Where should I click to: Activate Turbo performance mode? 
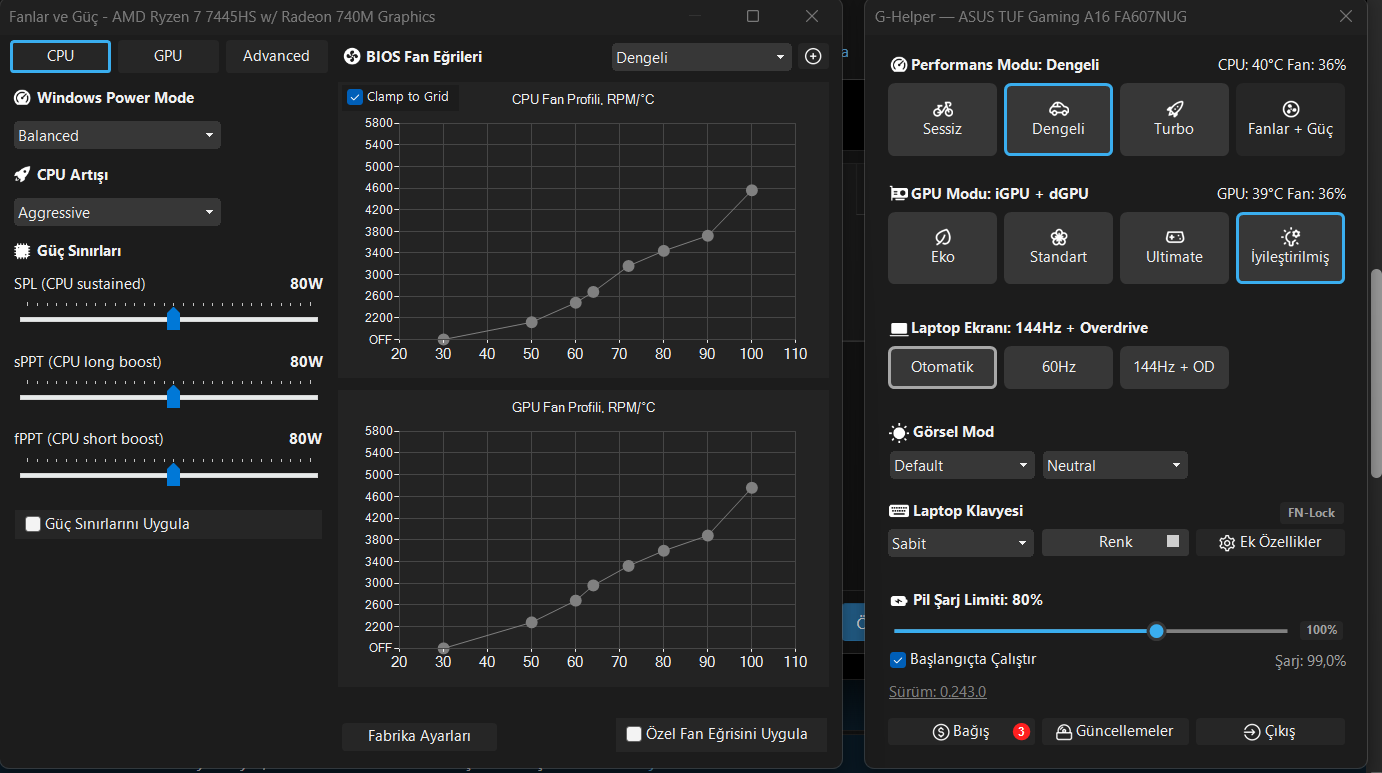pos(1174,119)
